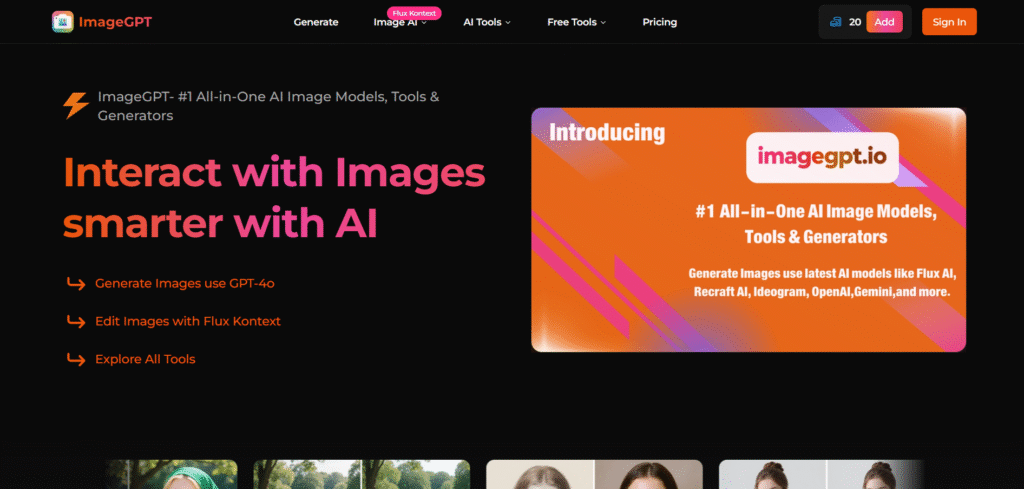This screenshot has height=489, width=1024.
Task: Go to Generate in the navigation bar
Action: point(316,22)
